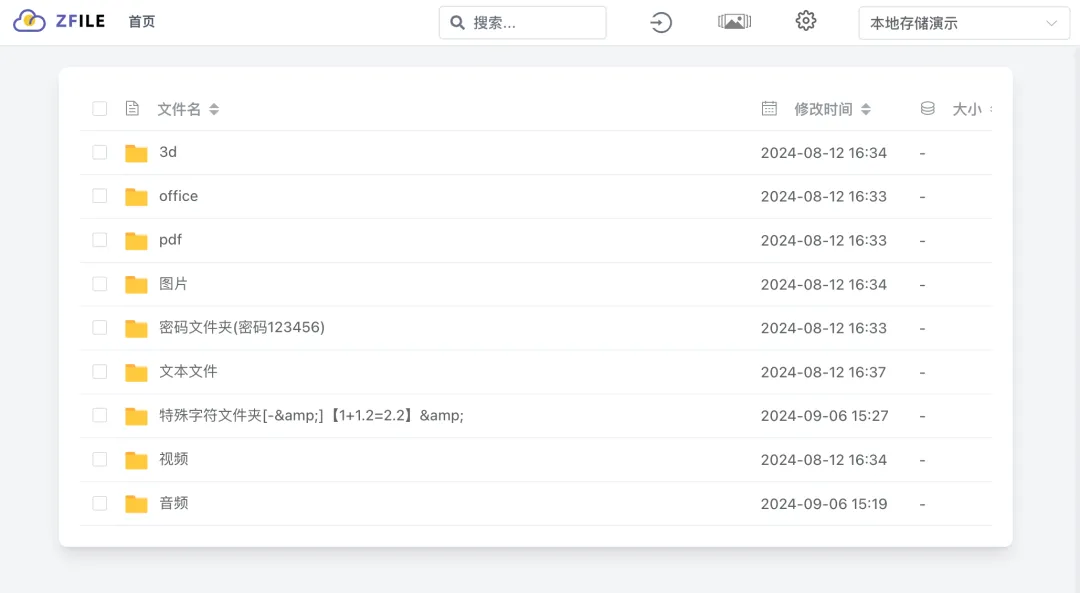The height and width of the screenshot is (593, 1080).
Task: Click the magnifier search icon
Action: (x=457, y=23)
